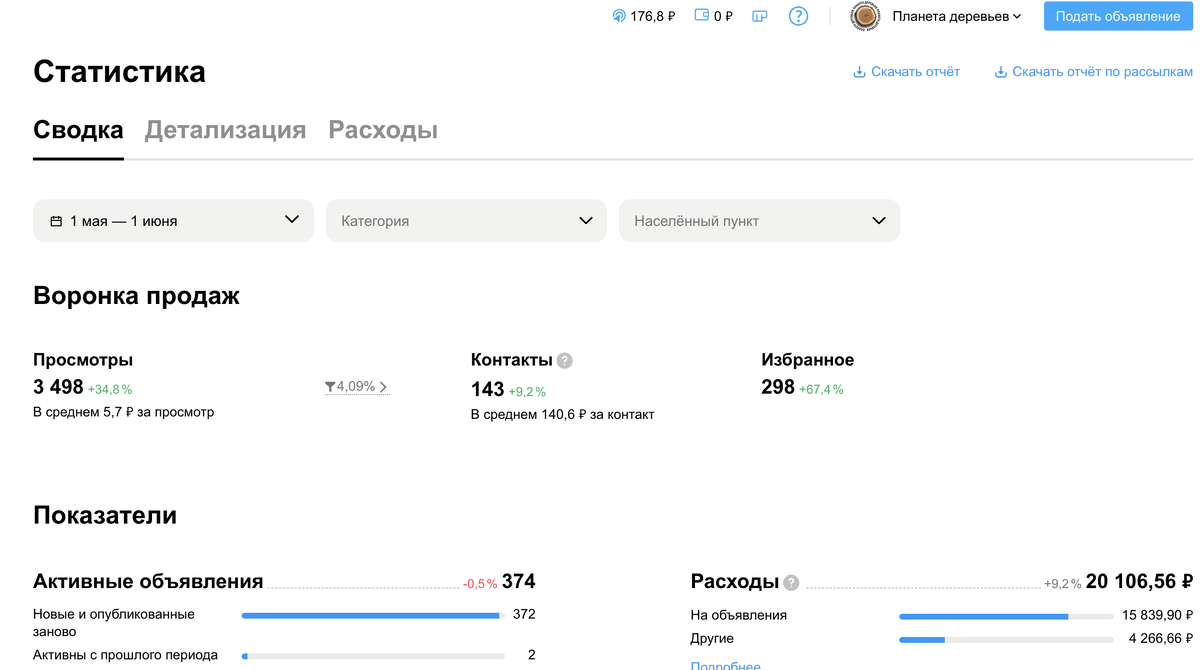Open the Расходы tab
Screen dimensions: 1200x670
point(383,129)
